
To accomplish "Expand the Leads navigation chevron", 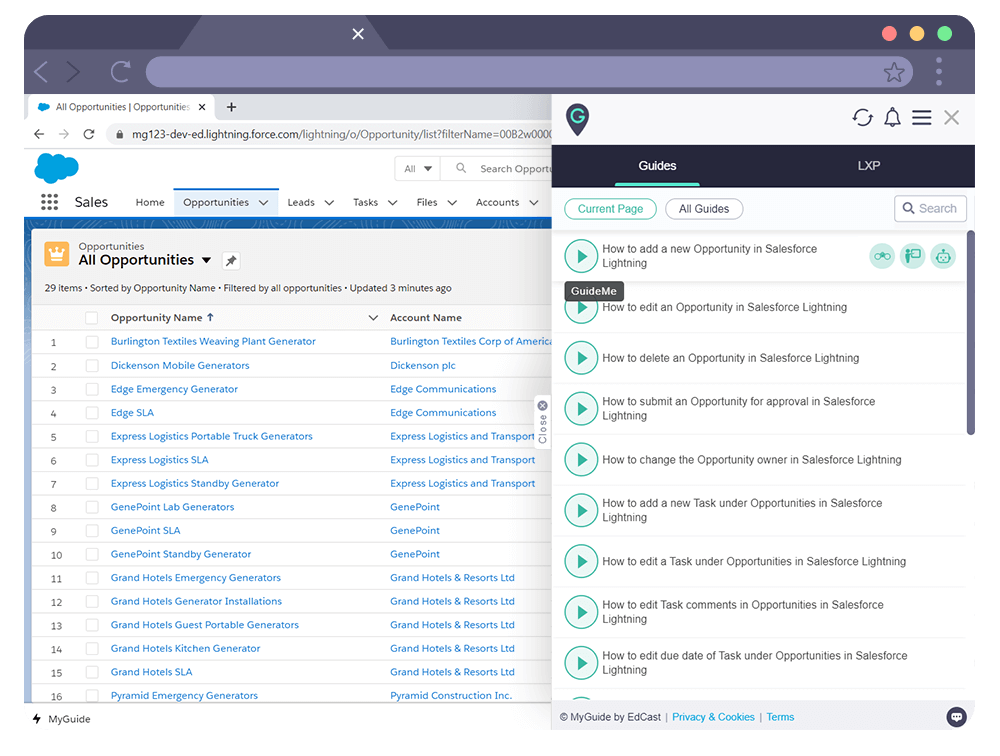I will [x=328, y=202].
